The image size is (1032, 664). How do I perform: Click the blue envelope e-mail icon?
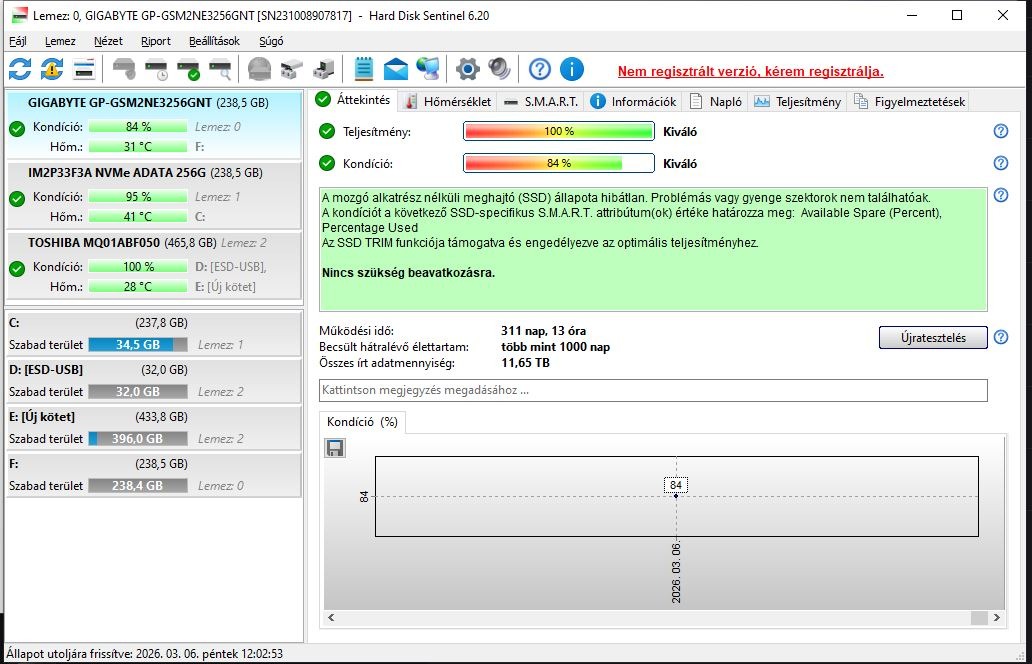coord(396,69)
